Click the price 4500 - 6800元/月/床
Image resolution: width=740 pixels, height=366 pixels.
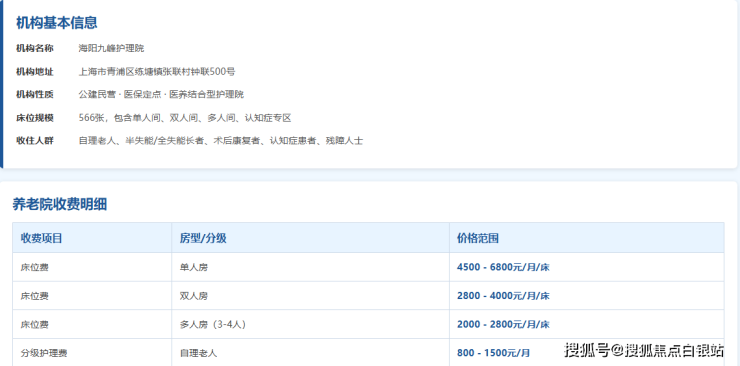[x=503, y=267]
